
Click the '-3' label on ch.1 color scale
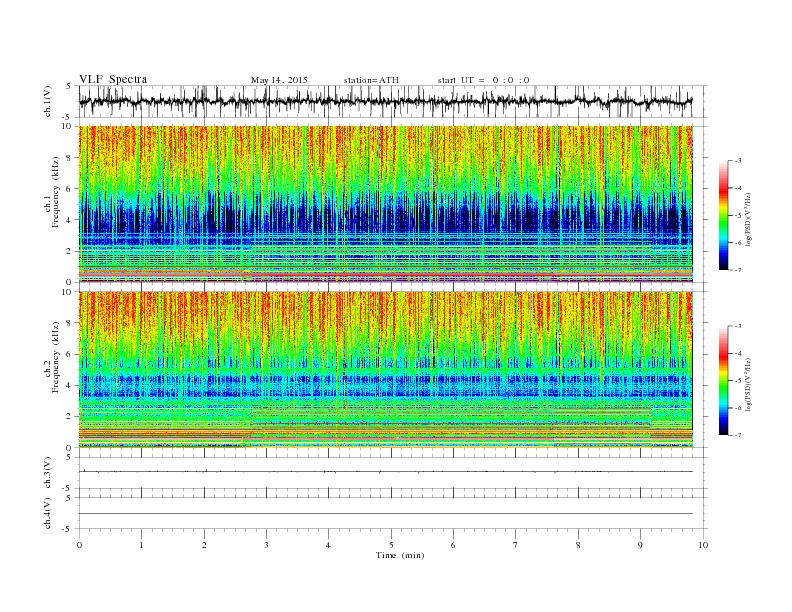coord(738,161)
